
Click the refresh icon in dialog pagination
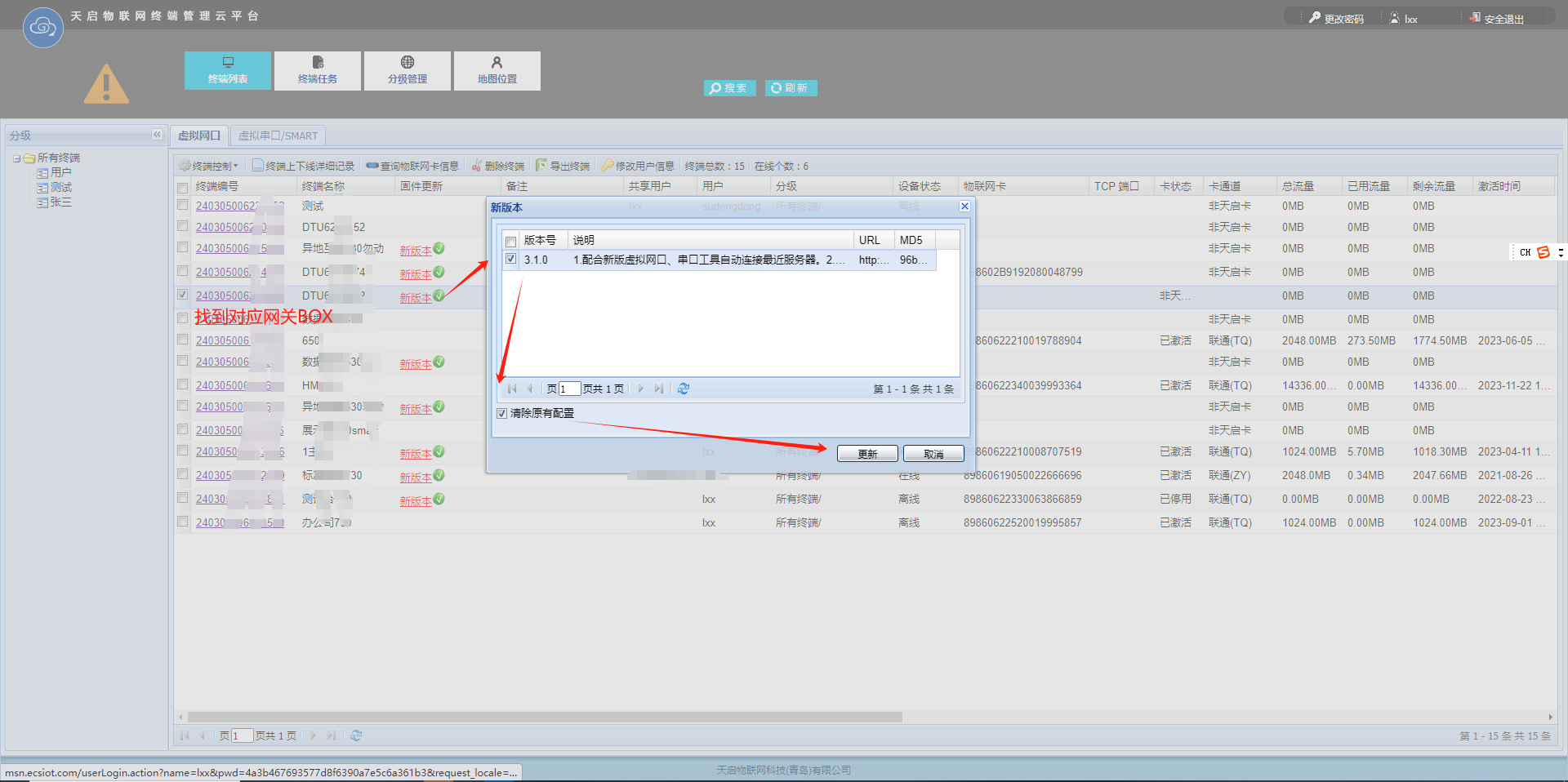coord(684,389)
